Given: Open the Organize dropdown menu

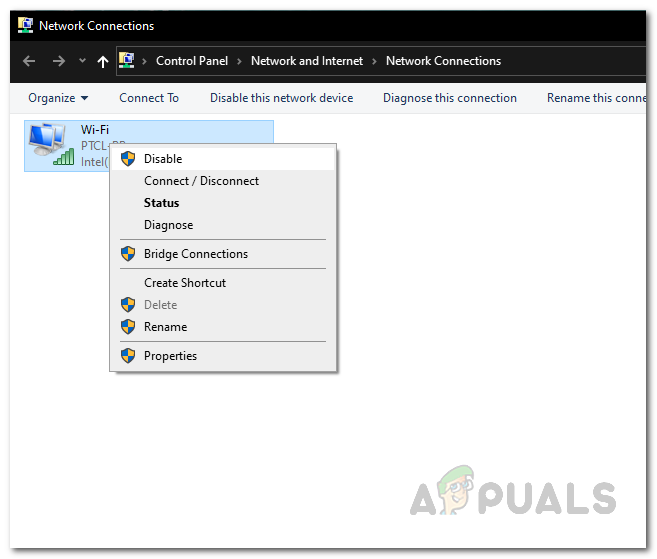Looking at the screenshot, I should [x=58, y=98].
